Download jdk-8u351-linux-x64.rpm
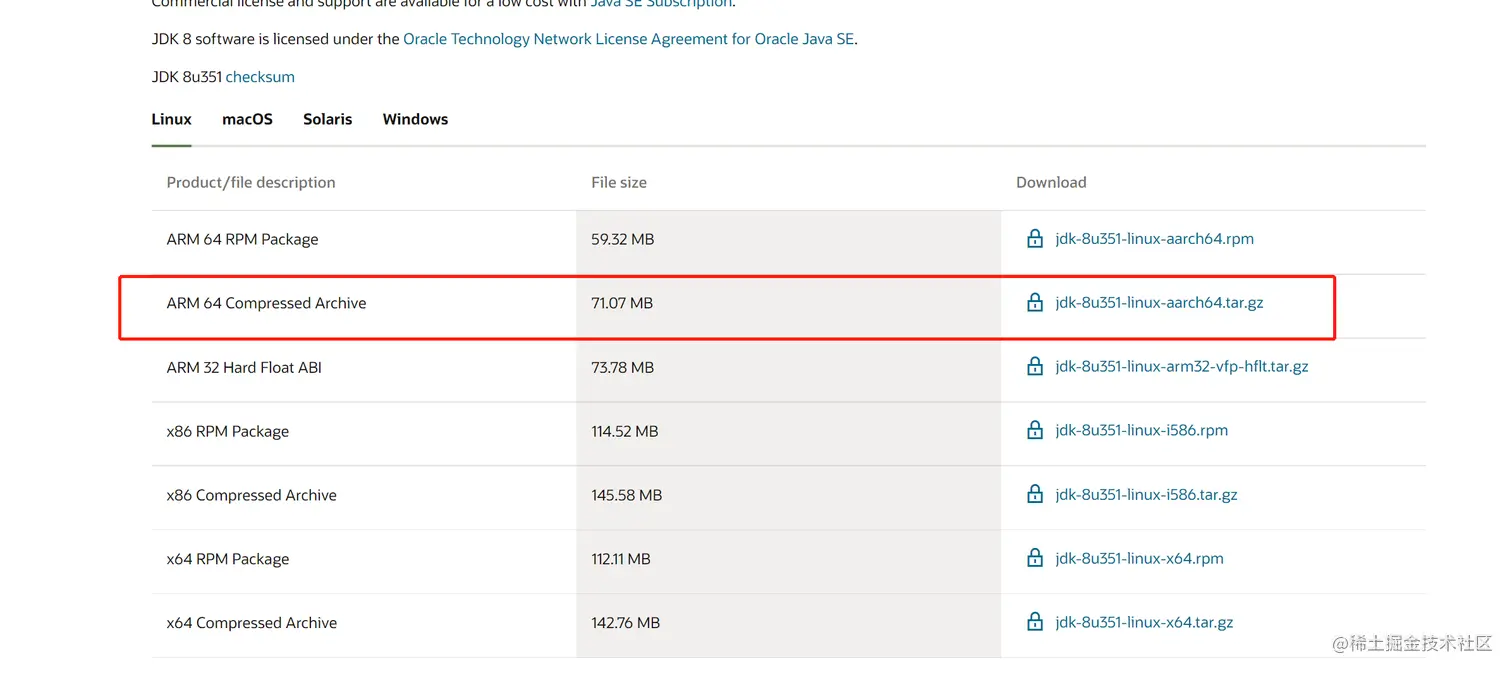1512x673 pixels. click(x=1139, y=558)
